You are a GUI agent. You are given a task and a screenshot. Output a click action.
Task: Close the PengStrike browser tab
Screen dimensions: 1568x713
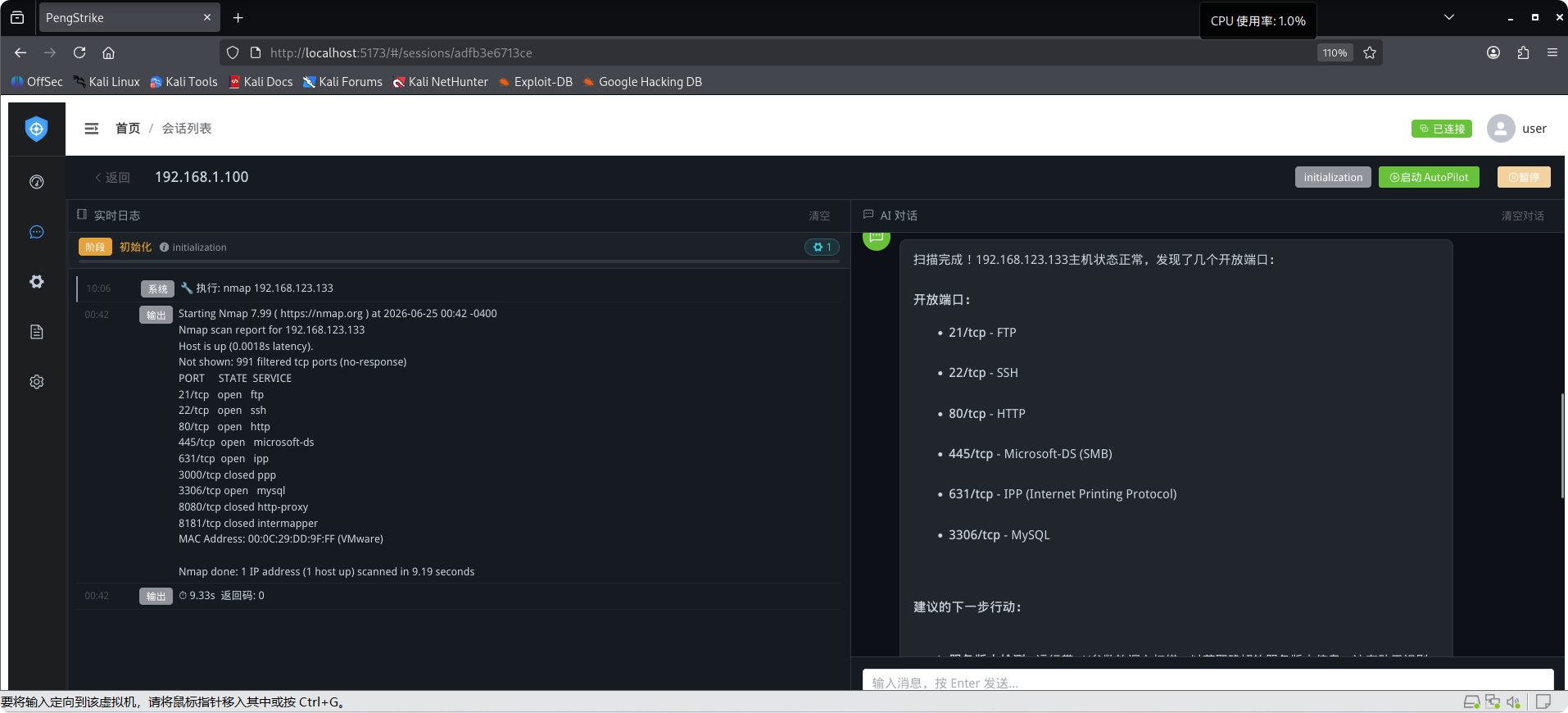207,17
